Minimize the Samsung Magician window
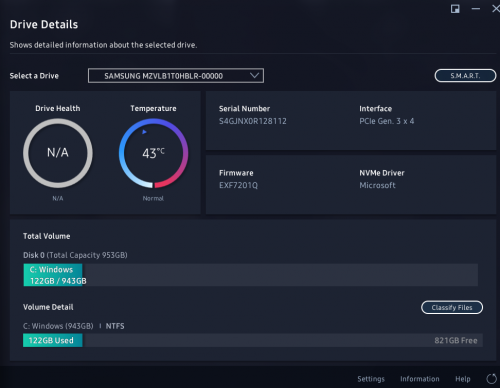500x388 pixels. pyautogui.click(x=476, y=9)
